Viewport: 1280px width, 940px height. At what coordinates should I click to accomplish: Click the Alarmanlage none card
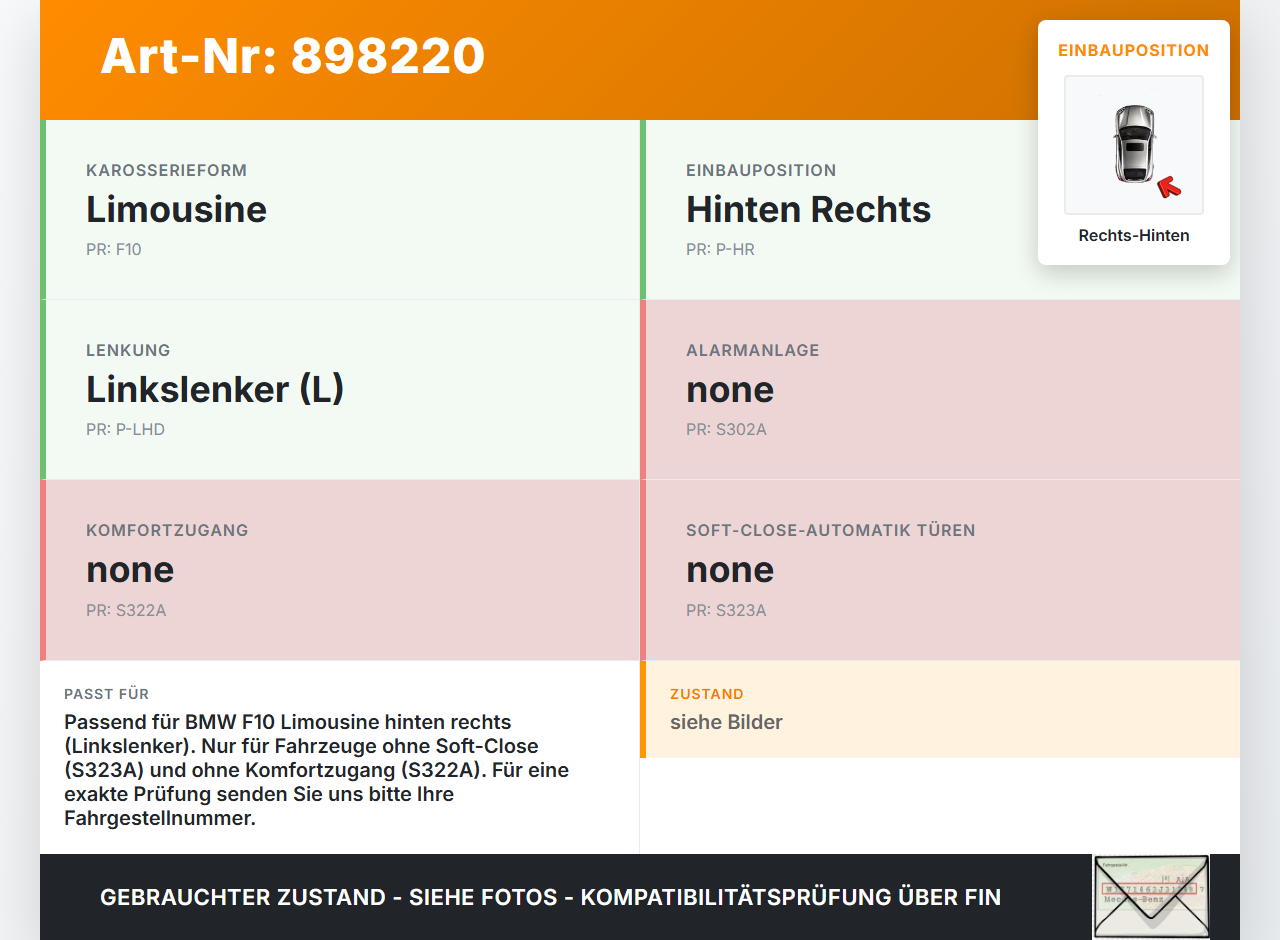click(x=940, y=390)
